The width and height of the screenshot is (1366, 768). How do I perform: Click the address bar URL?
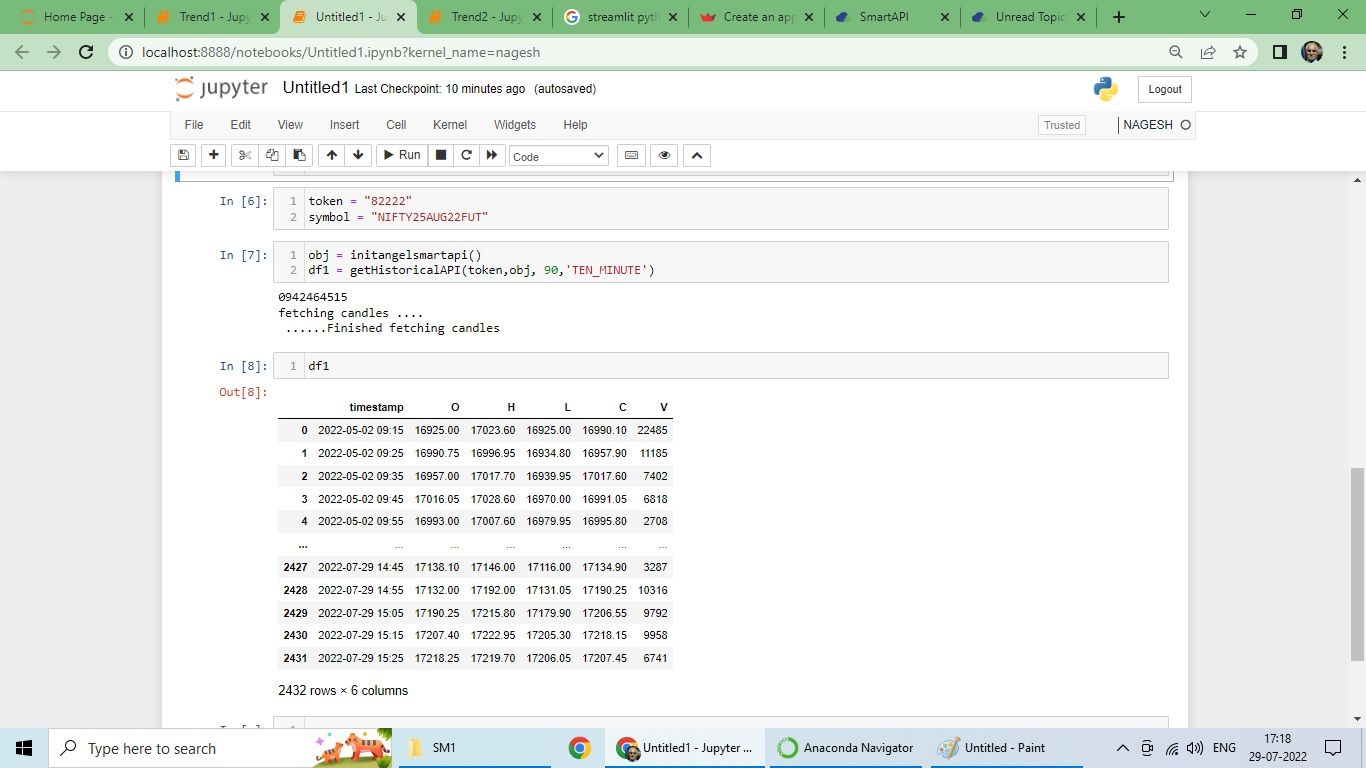coord(341,53)
